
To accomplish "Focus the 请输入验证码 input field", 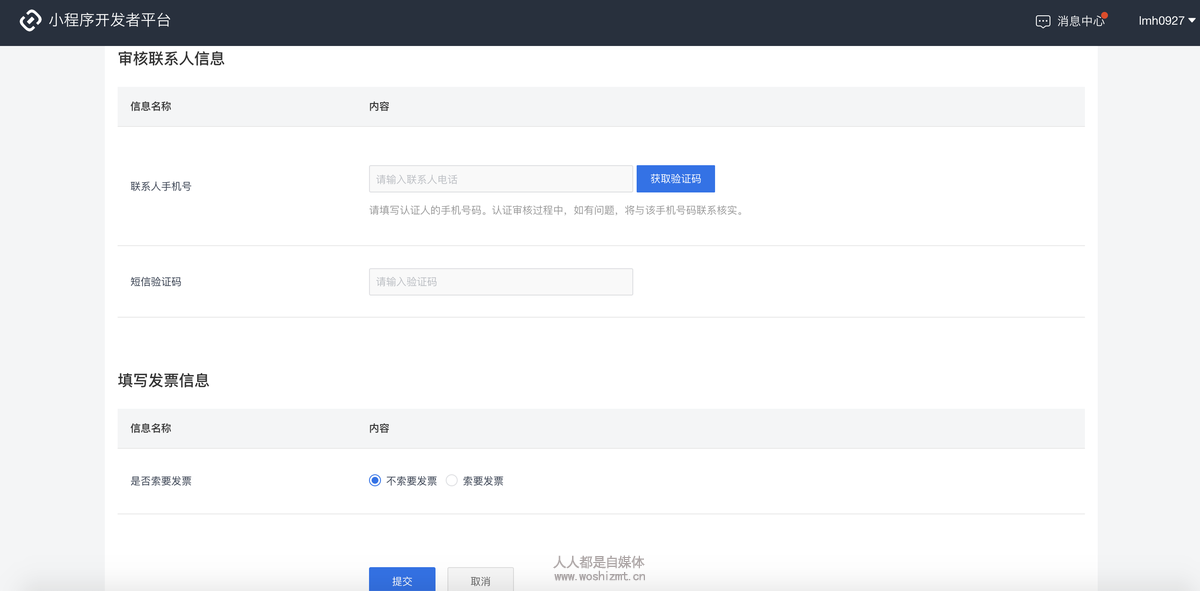I will (x=501, y=282).
